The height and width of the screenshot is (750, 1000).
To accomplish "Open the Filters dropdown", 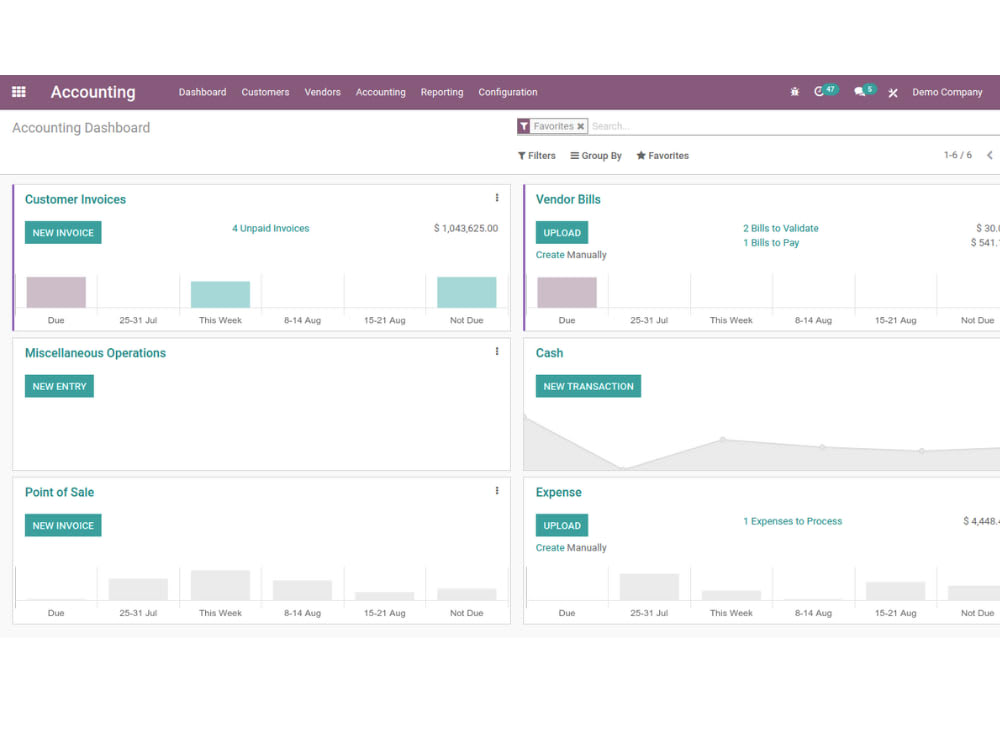I will tap(536, 156).
